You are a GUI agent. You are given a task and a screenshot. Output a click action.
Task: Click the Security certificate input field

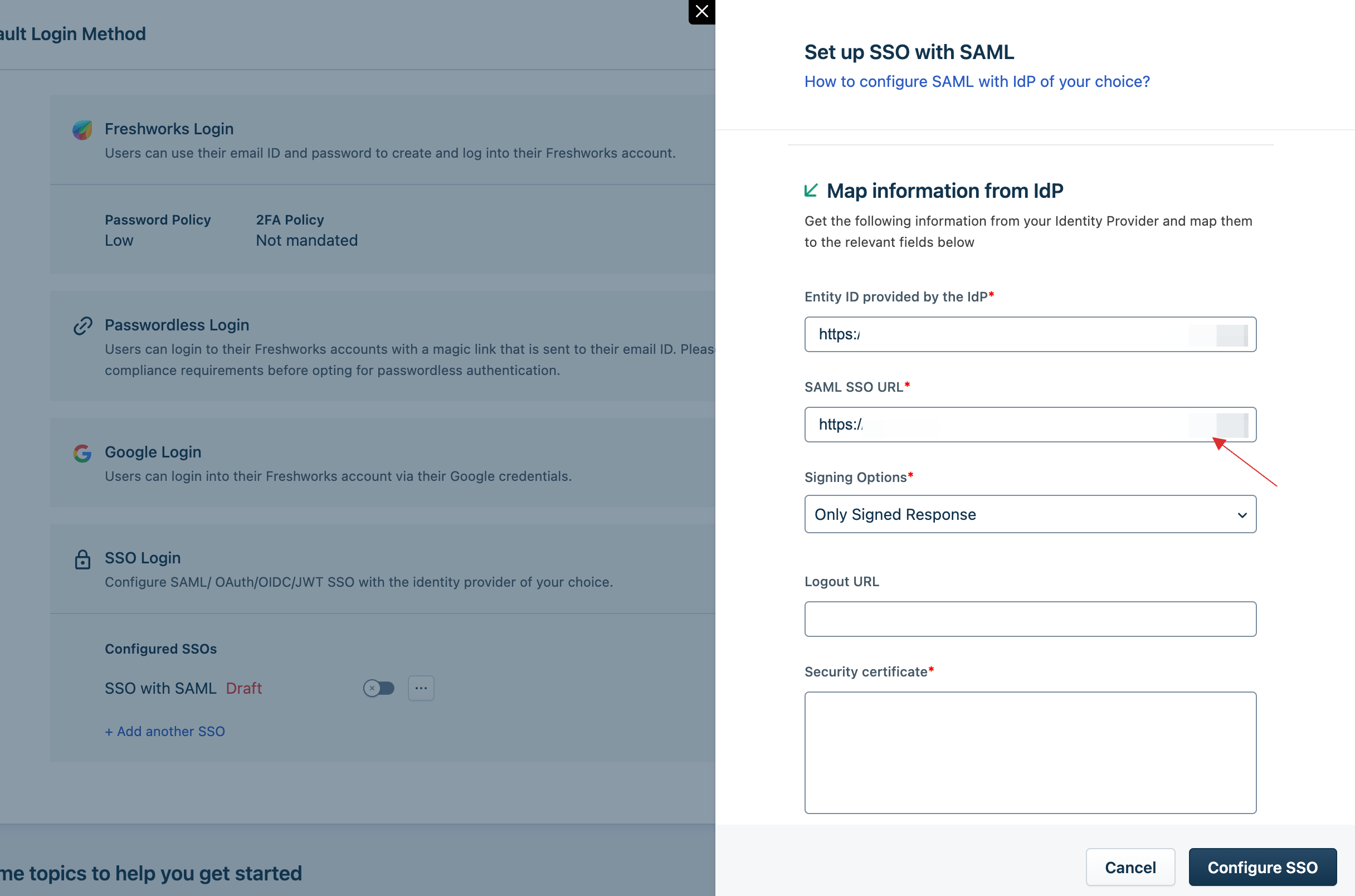click(1030, 752)
